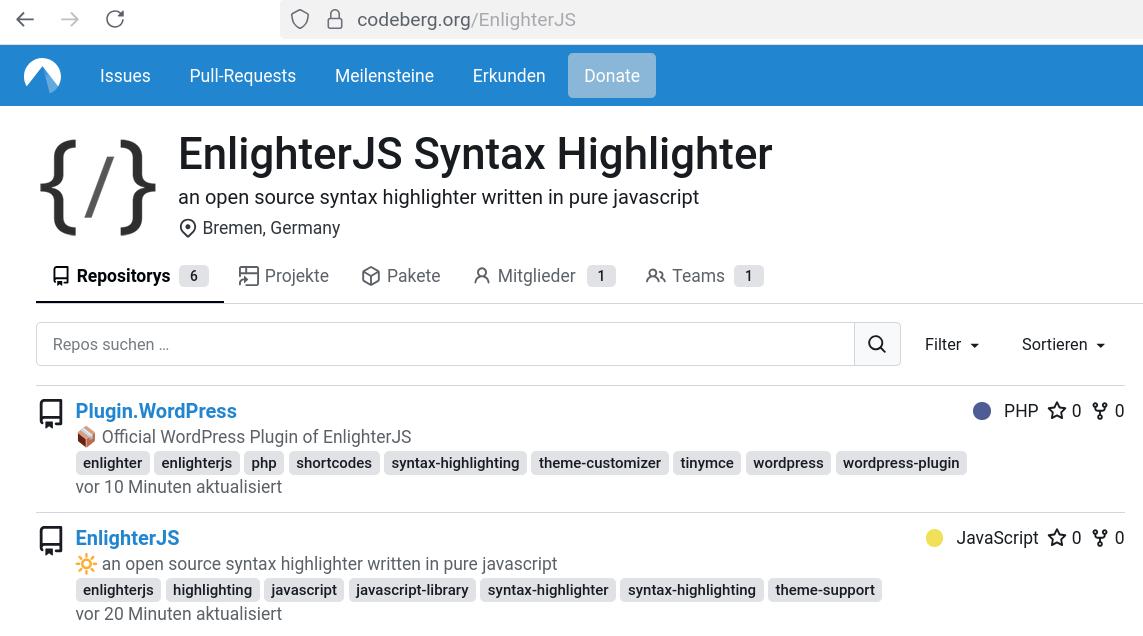Click the 'Bremen, Germany' location text
The height and width of the screenshot is (636, 1143).
pos(271,228)
